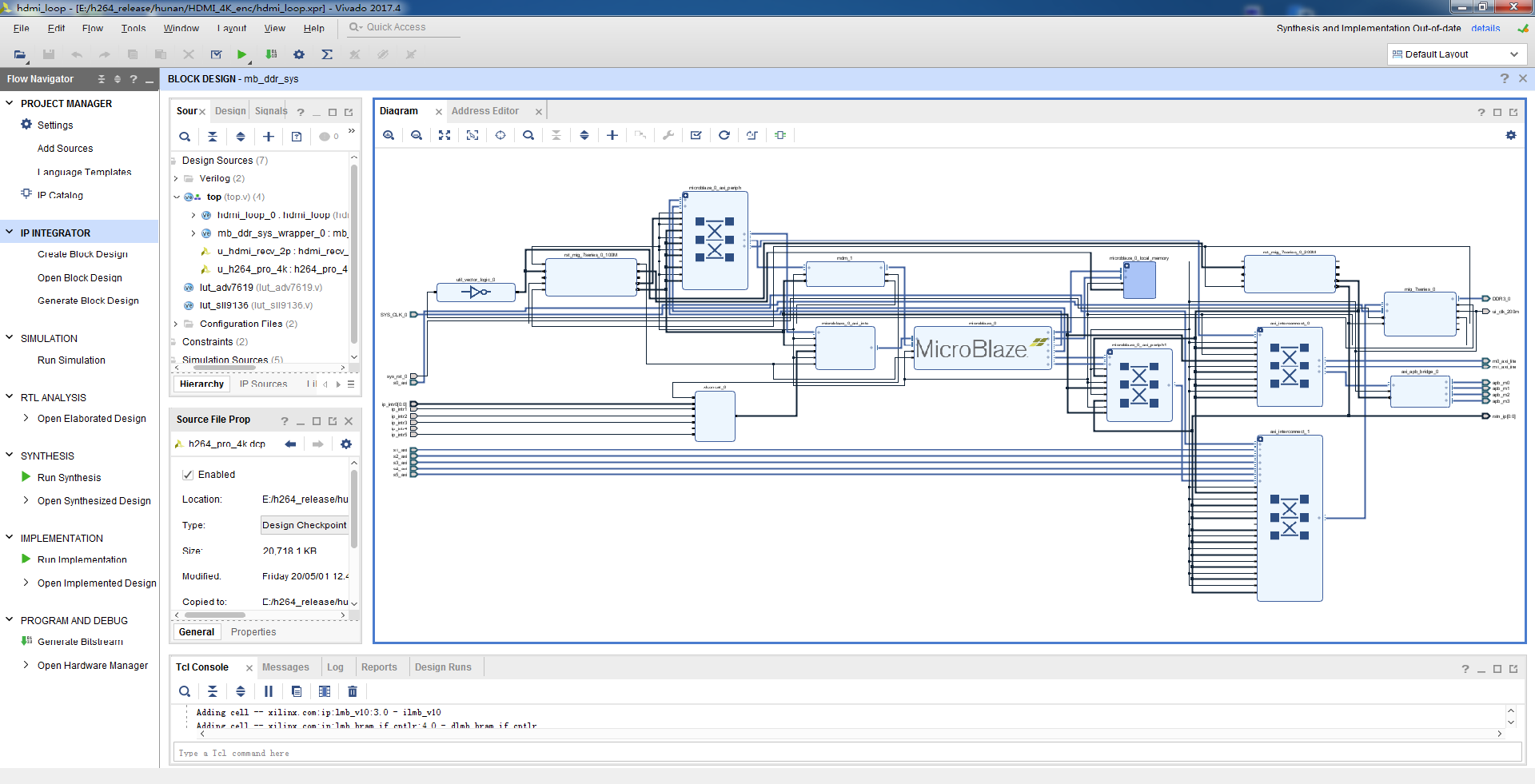The image size is (1535, 784).
Task: Click the Open Project toolbar icon
Action: (20, 54)
